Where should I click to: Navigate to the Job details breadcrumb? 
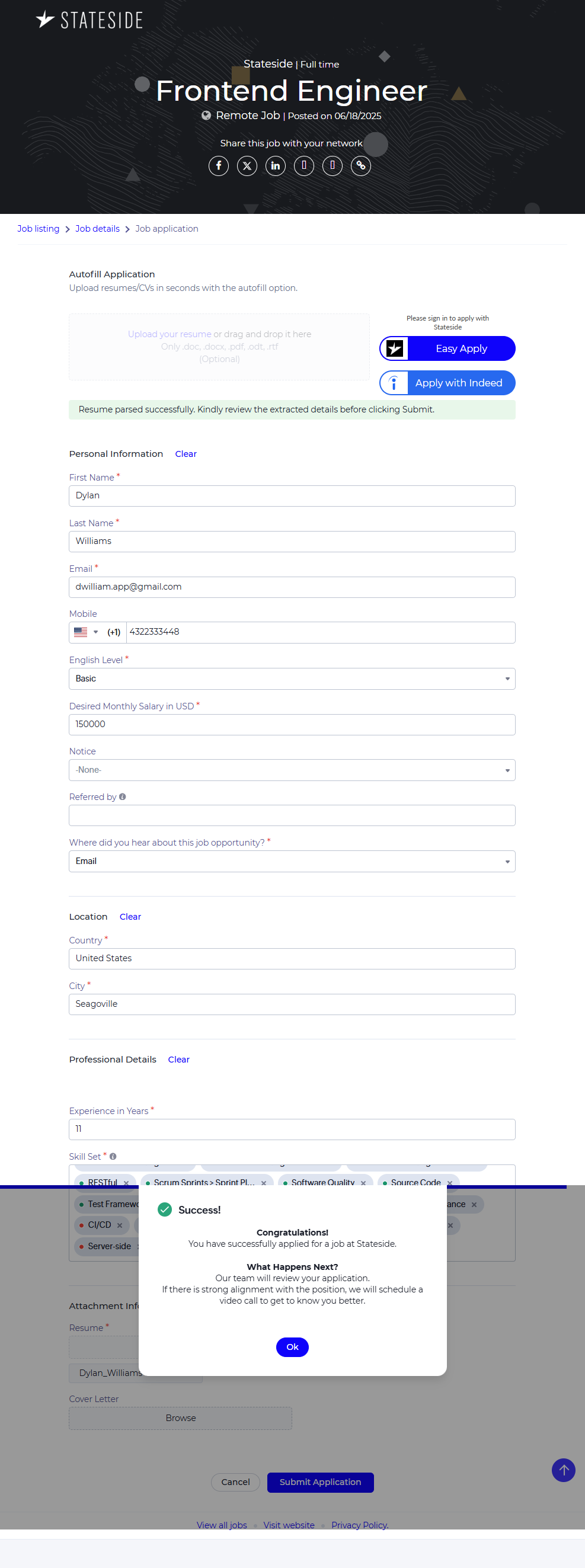click(97, 229)
